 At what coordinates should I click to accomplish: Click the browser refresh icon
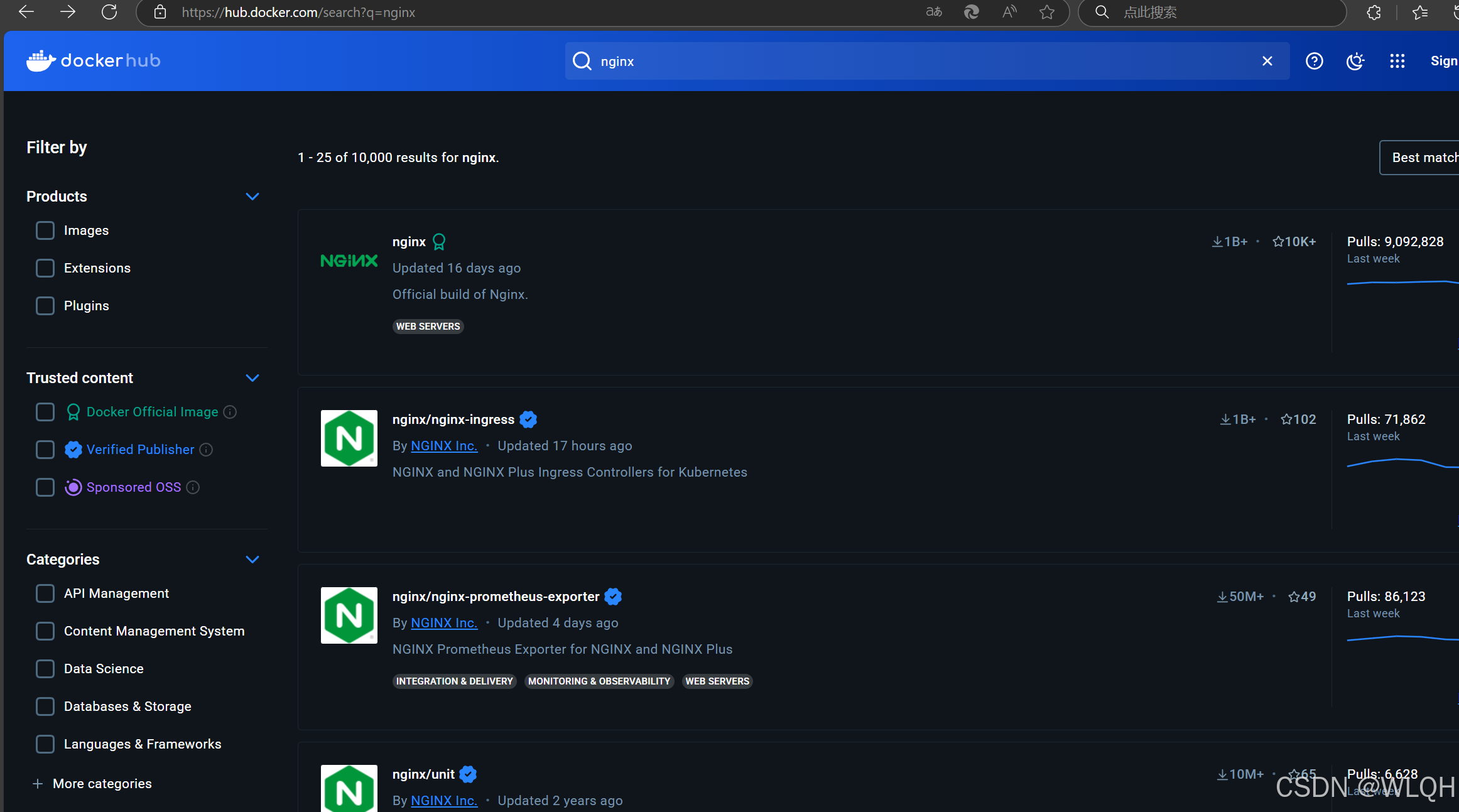pyautogui.click(x=109, y=12)
